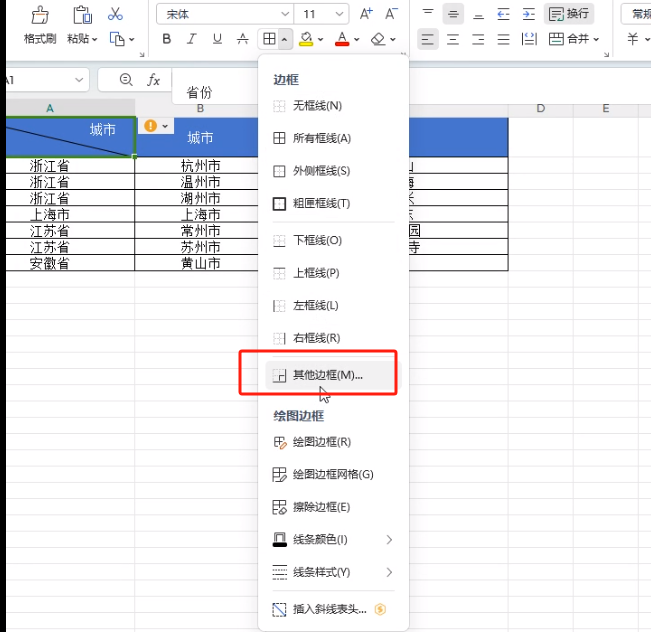Click the Cut scissors icon
The height and width of the screenshot is (632, 651).
point(115,14)
